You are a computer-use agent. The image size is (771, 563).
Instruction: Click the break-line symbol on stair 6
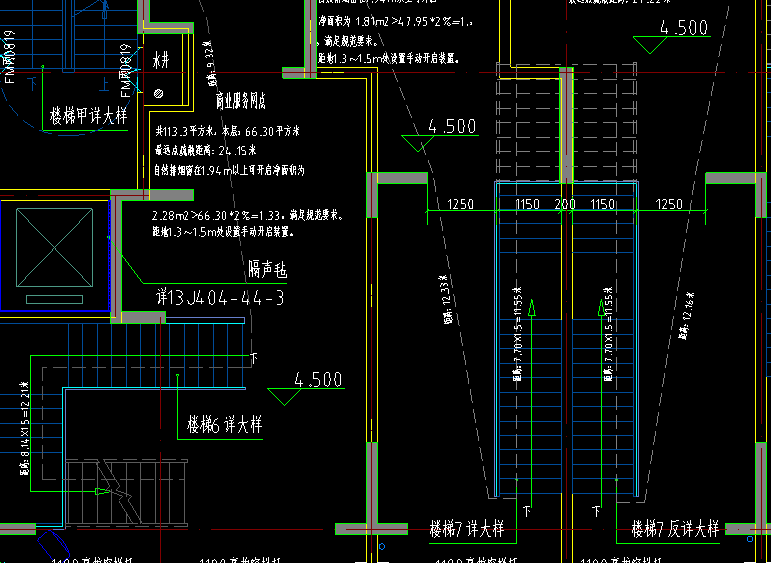tap(118, 494)
